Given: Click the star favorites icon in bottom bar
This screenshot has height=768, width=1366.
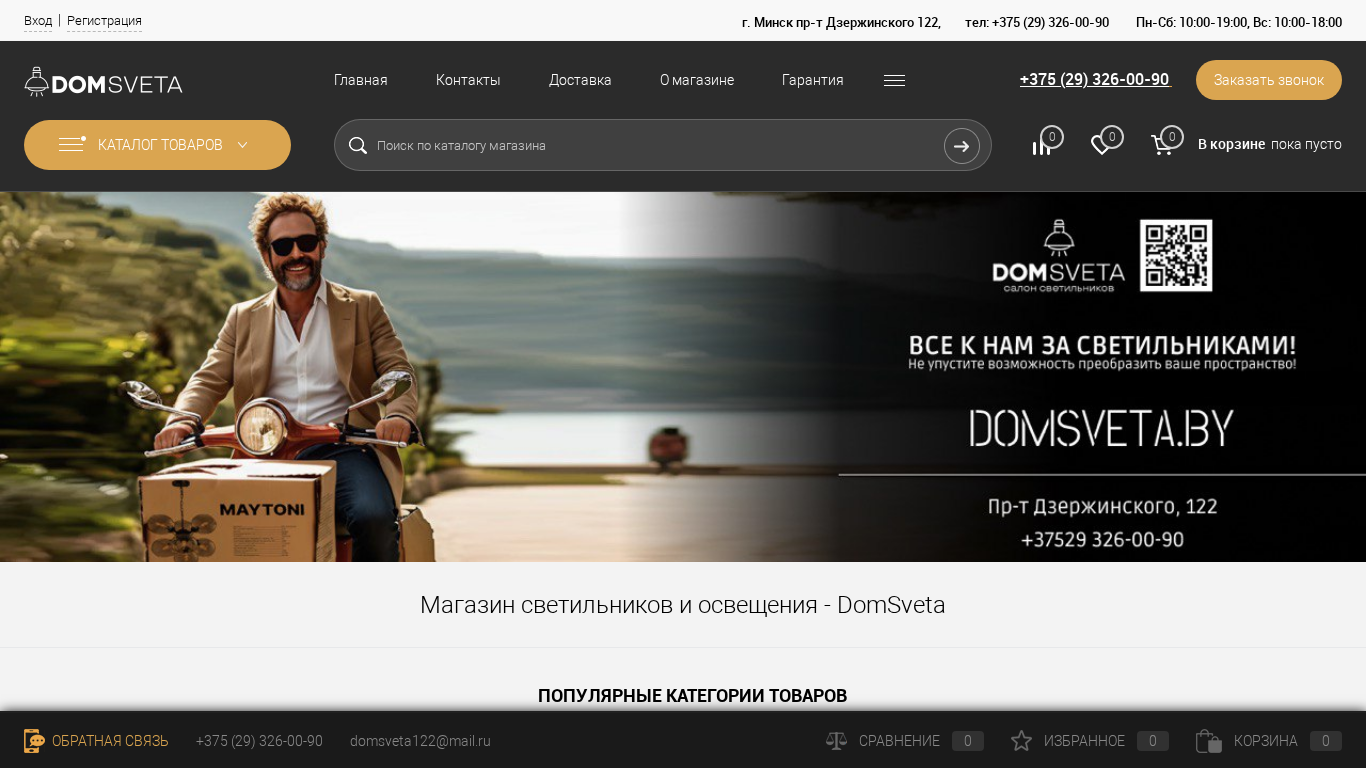Looking at the screenshot, I should (x=1021, y=741).
